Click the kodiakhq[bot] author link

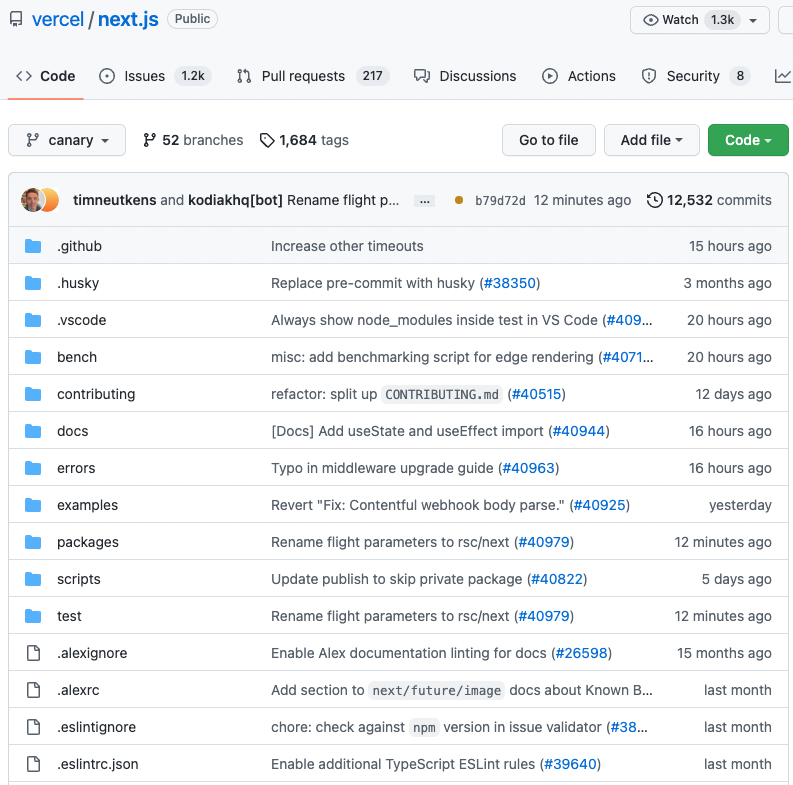(x=235, y=200)
